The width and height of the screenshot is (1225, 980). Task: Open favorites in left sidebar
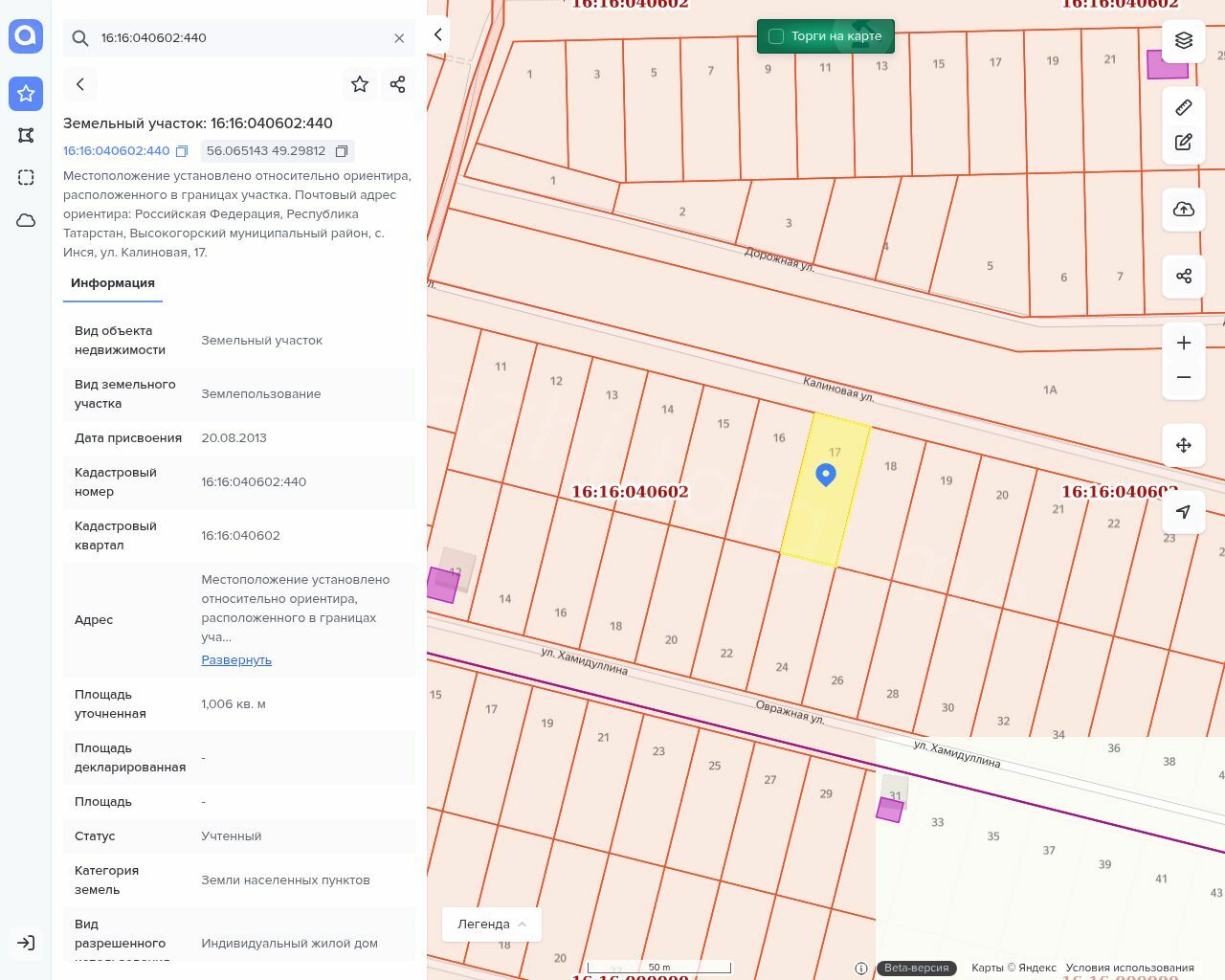[26, 94]
